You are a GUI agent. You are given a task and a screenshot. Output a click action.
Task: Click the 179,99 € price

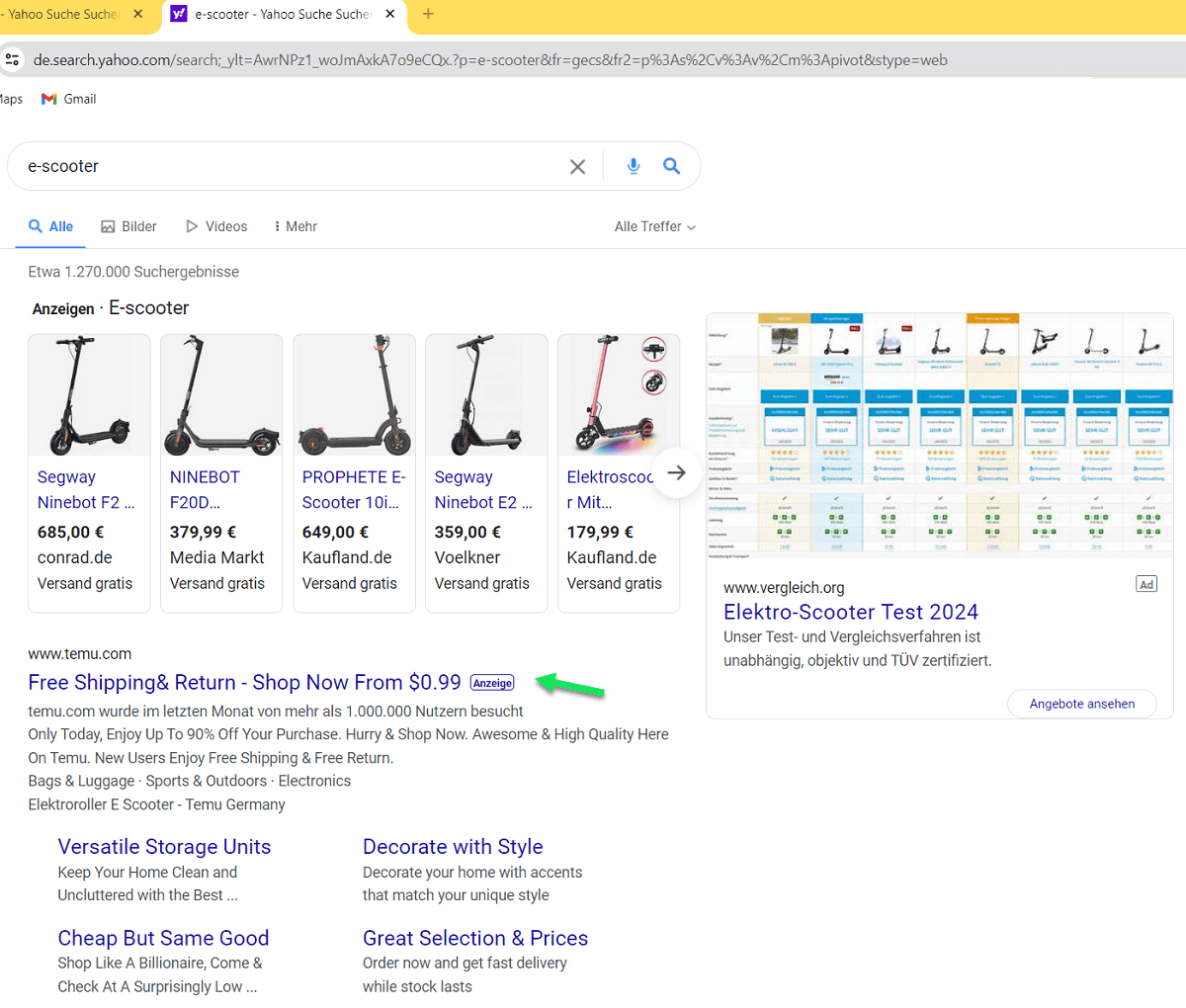click(x=600, y=532)
